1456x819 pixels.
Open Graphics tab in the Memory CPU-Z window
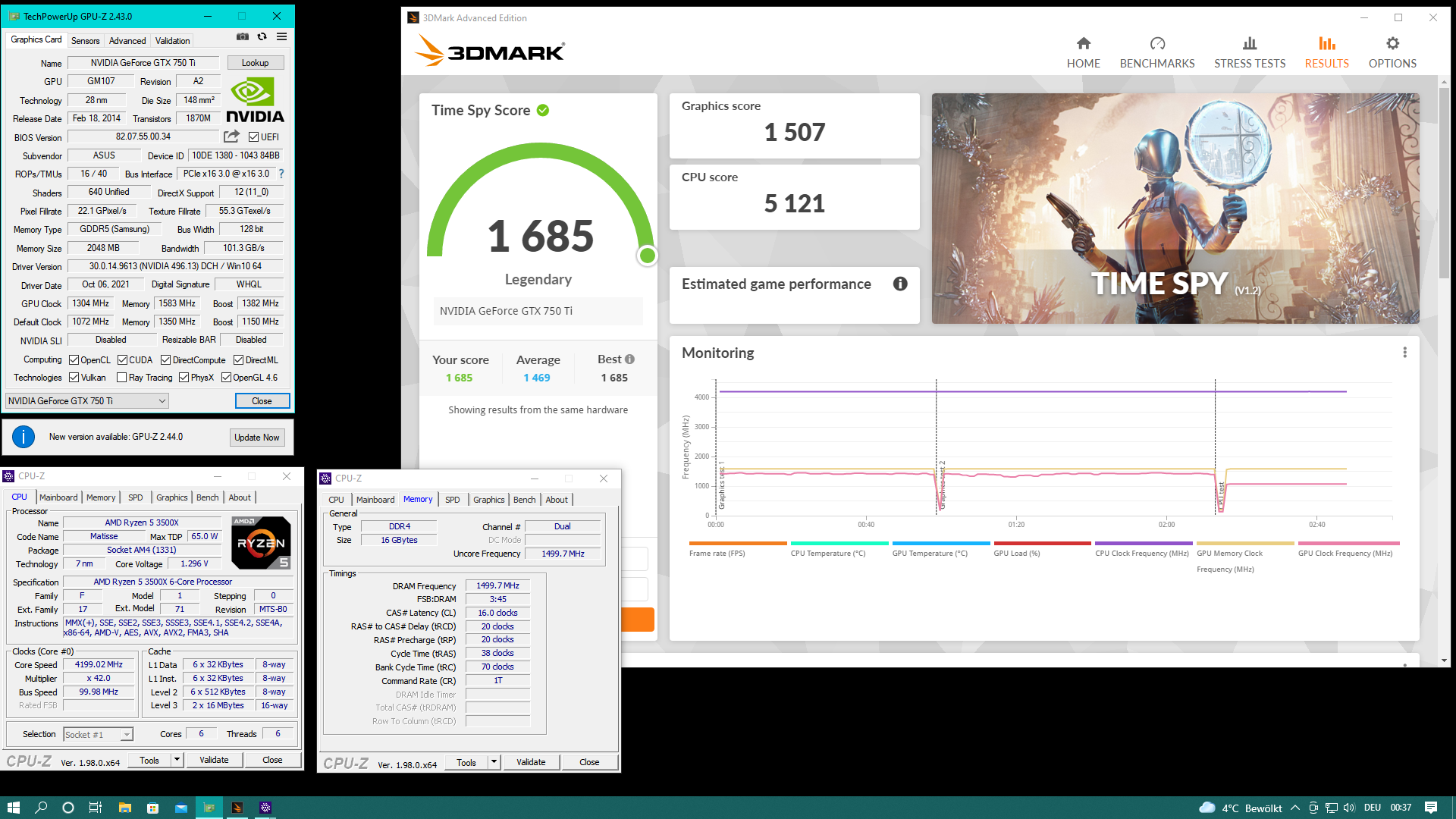click(488, 500)
